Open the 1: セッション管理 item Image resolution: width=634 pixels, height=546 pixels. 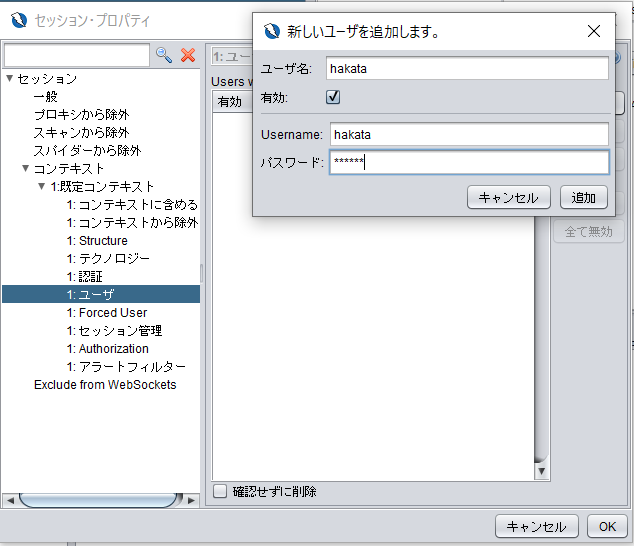[114, 330]
